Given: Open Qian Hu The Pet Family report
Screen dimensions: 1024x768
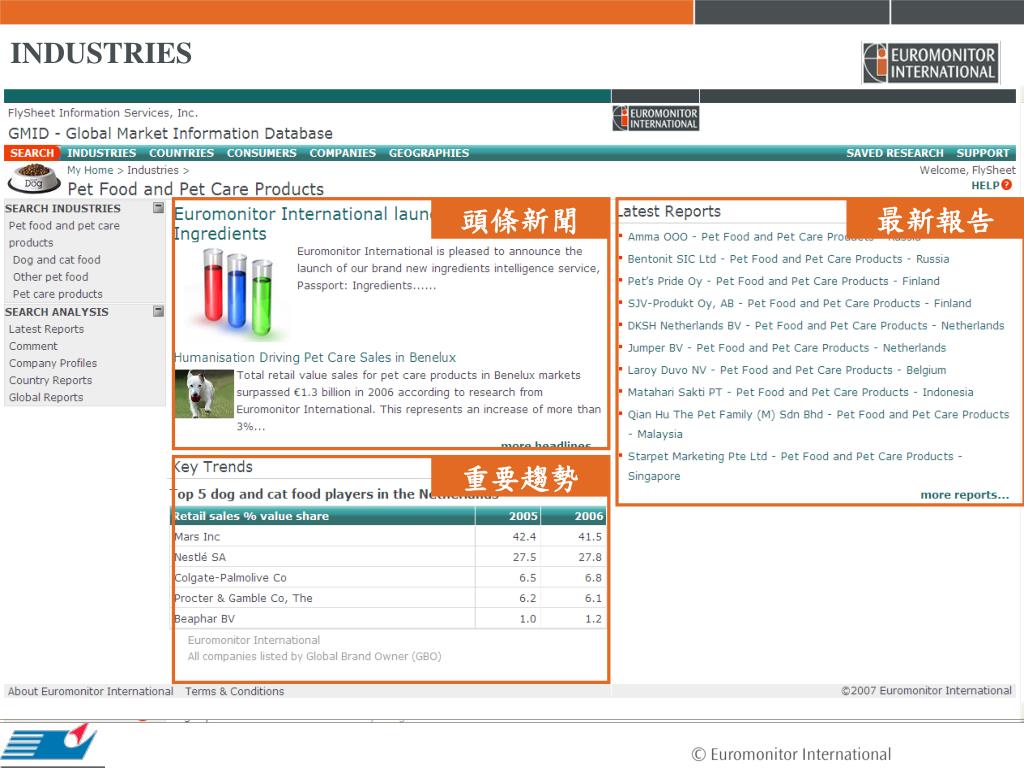Looking at the screenshot, I should [x=818, y=424].
